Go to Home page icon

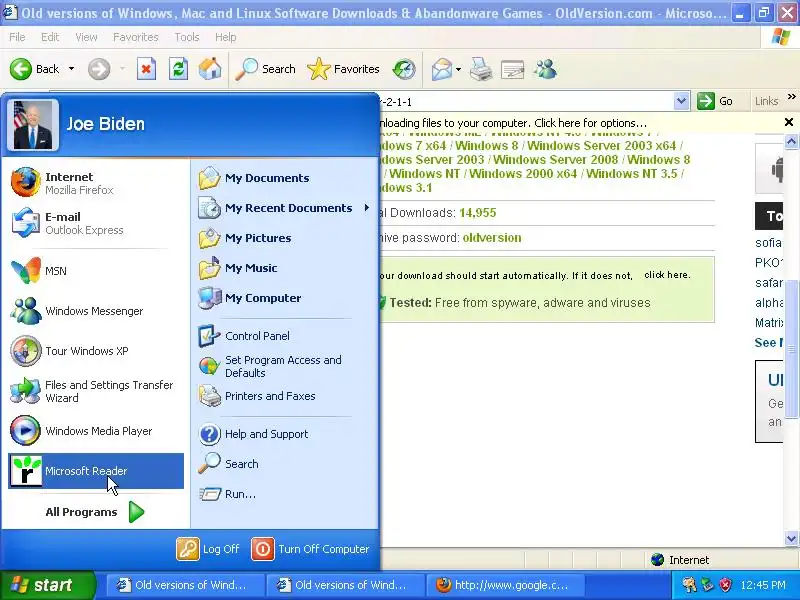pos(210,69)
